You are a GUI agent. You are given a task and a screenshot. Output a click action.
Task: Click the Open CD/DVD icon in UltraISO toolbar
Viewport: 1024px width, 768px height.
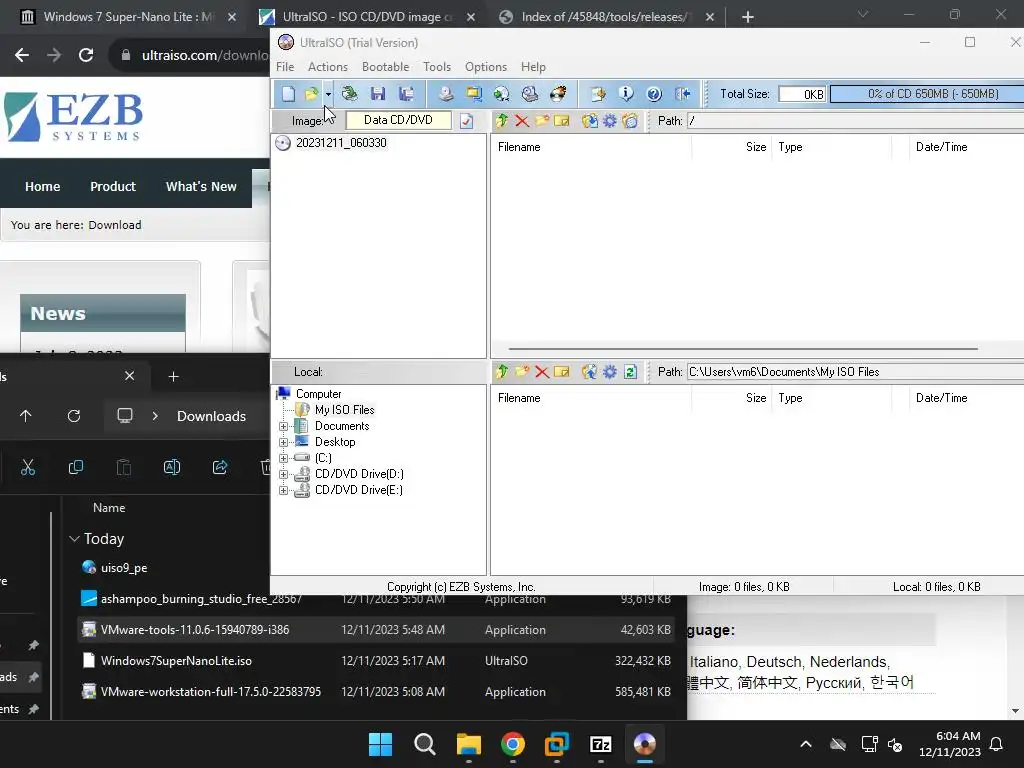pyautogui.click(x=350, y=94)
